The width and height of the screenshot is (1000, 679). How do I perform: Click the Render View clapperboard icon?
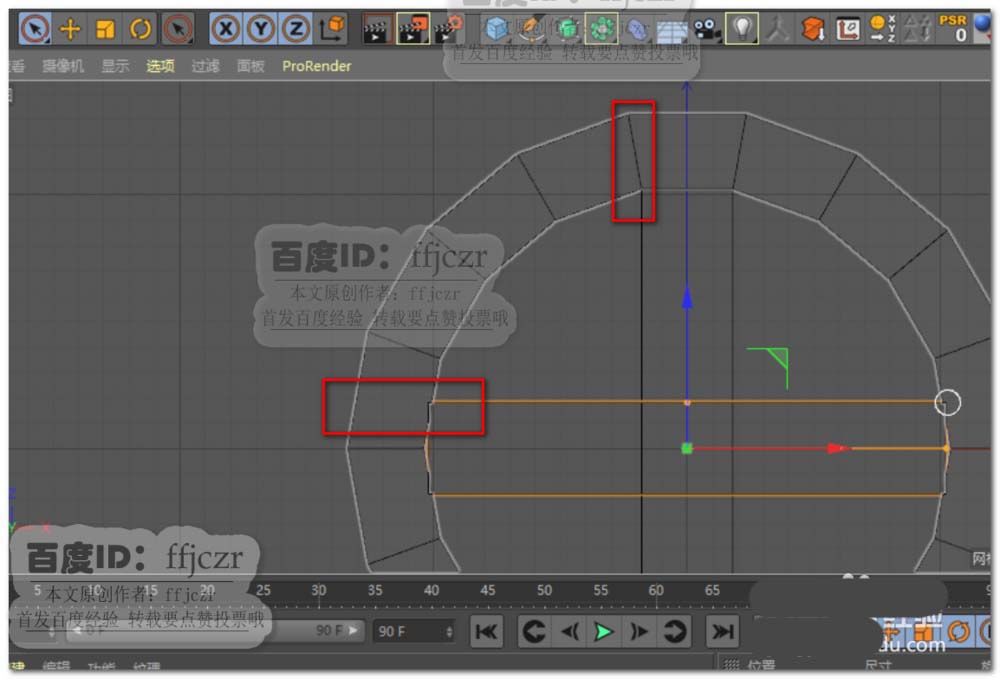pos(376,29)
